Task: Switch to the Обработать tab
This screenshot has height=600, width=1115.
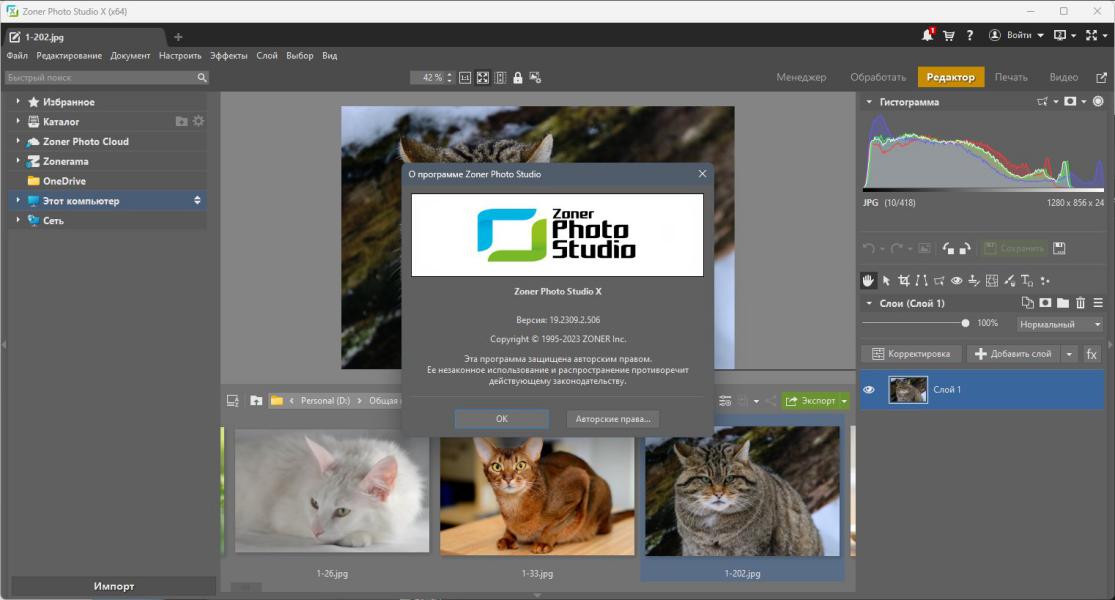Action: [x=878, y=77]
